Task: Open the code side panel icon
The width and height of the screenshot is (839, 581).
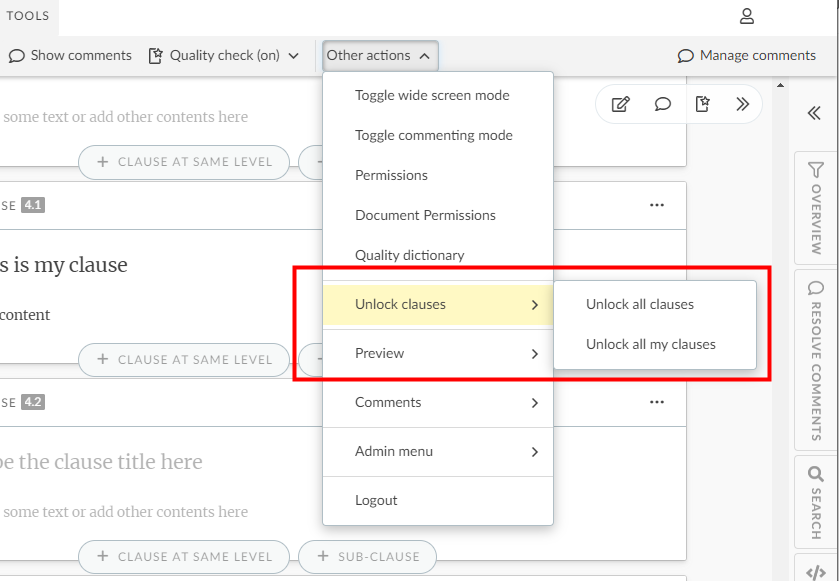Action: tap(815, 572)
